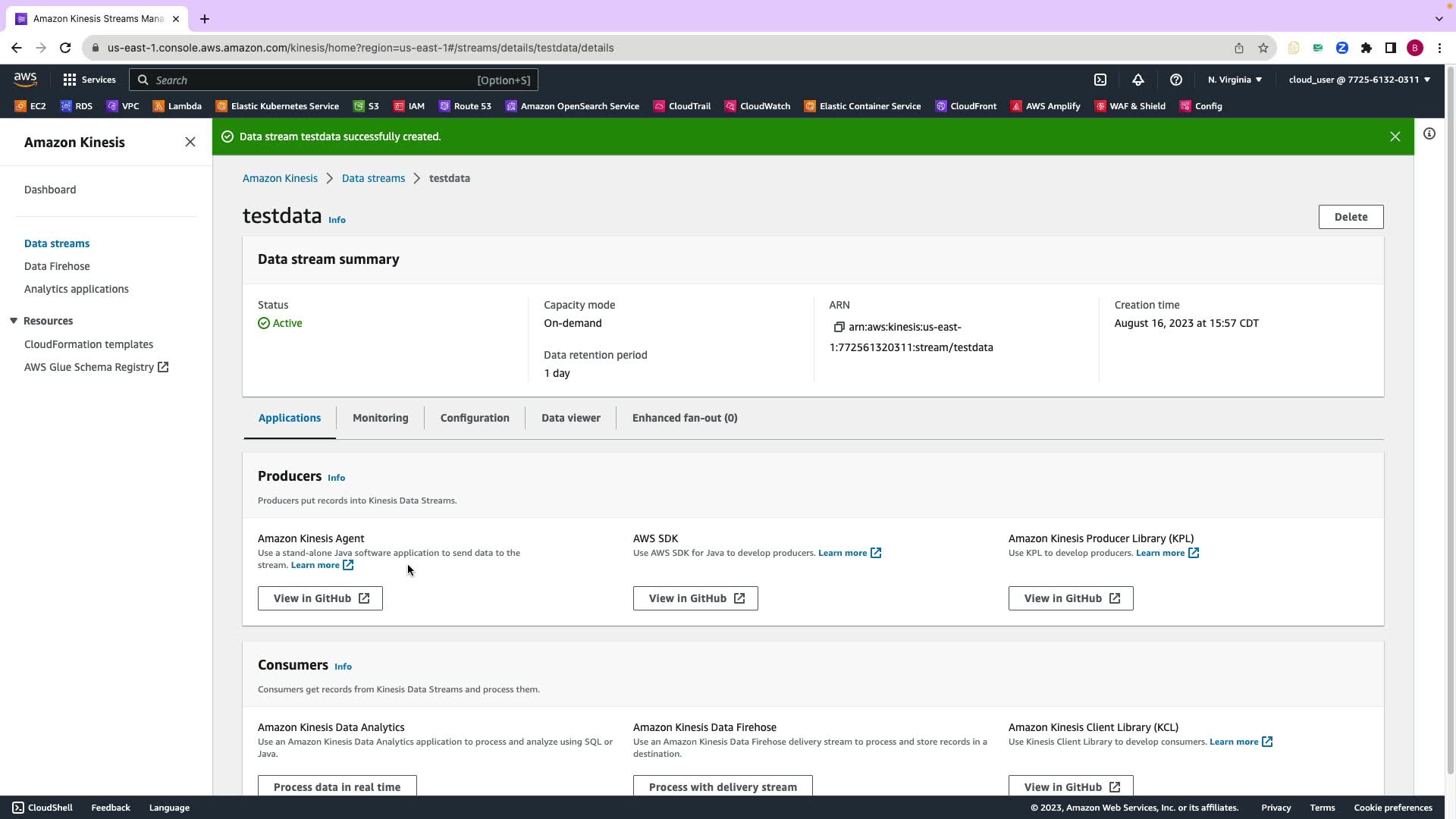Open the notifications bell icon
The image size is (1456, 819).
point(1138,80)
